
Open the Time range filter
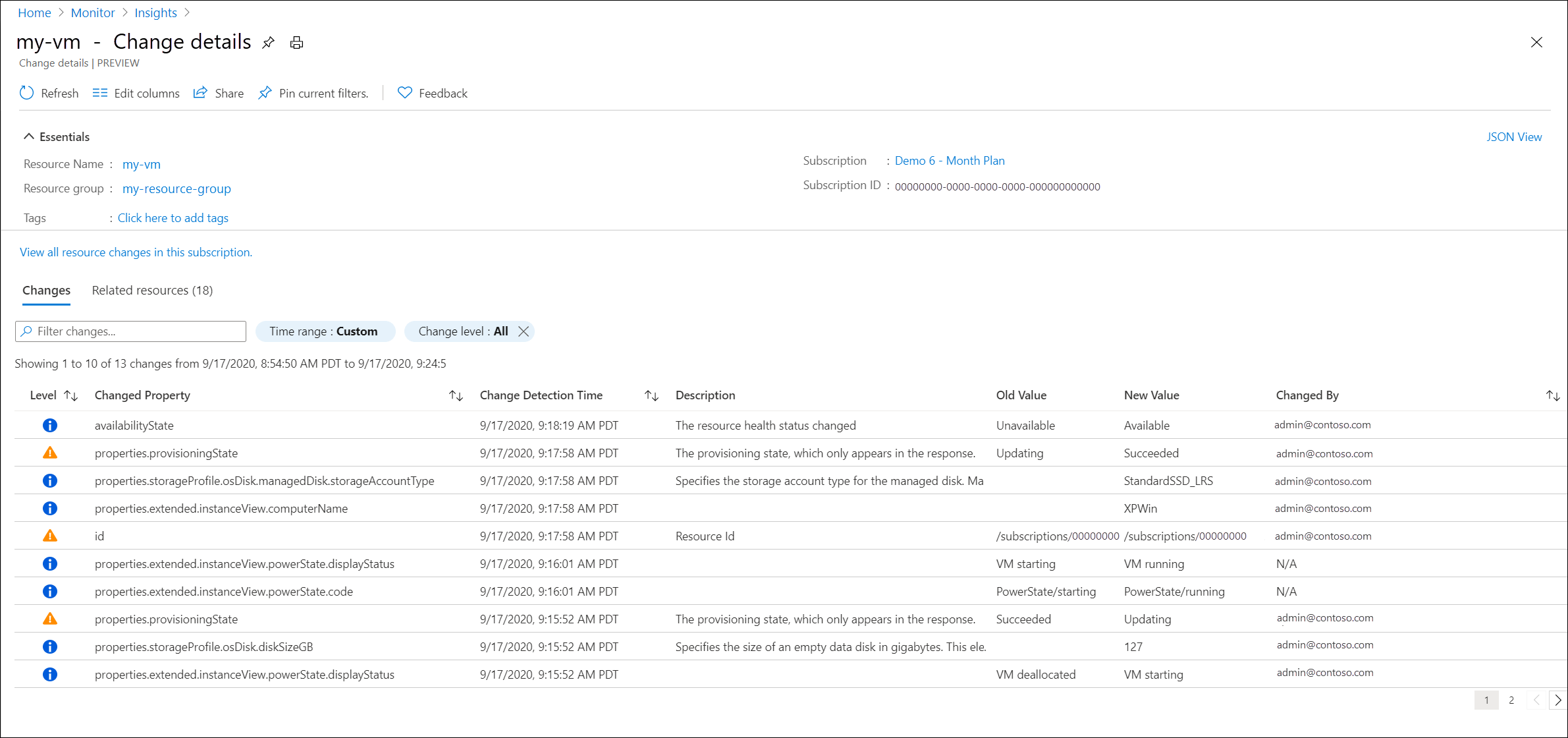tap(324, 331)
